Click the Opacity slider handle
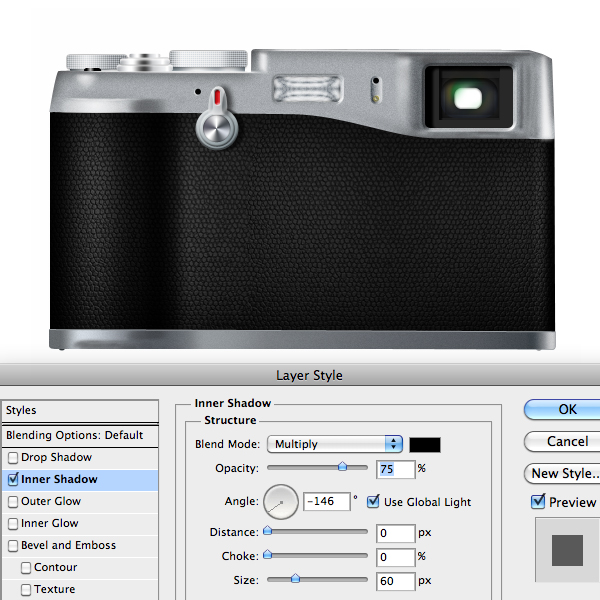 tap(342, 466)
